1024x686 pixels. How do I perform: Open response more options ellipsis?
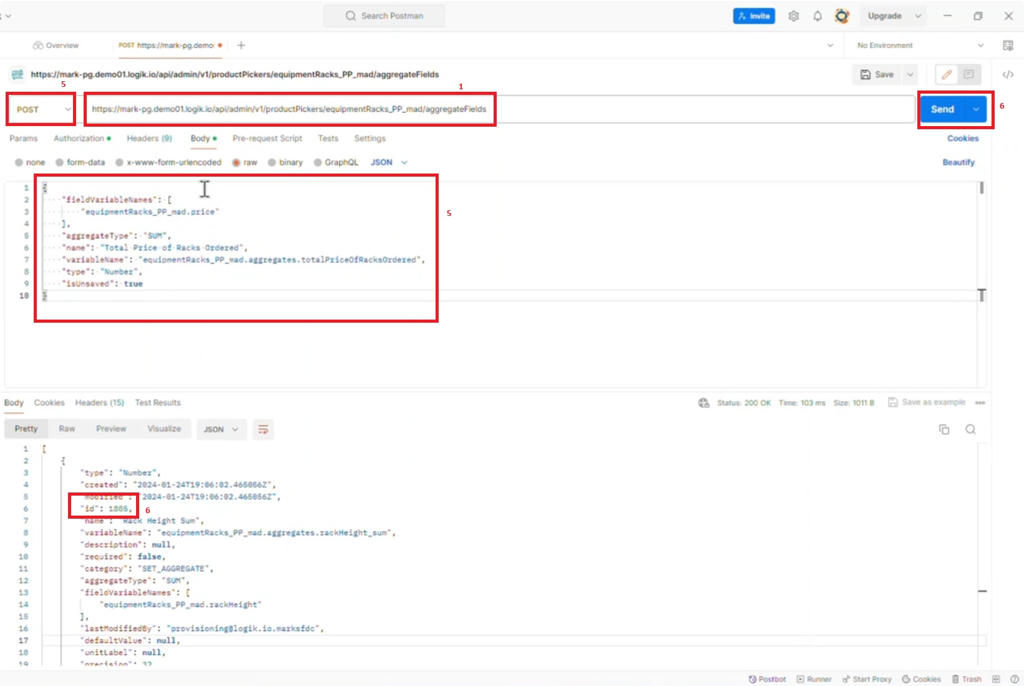tap(980, 403)
